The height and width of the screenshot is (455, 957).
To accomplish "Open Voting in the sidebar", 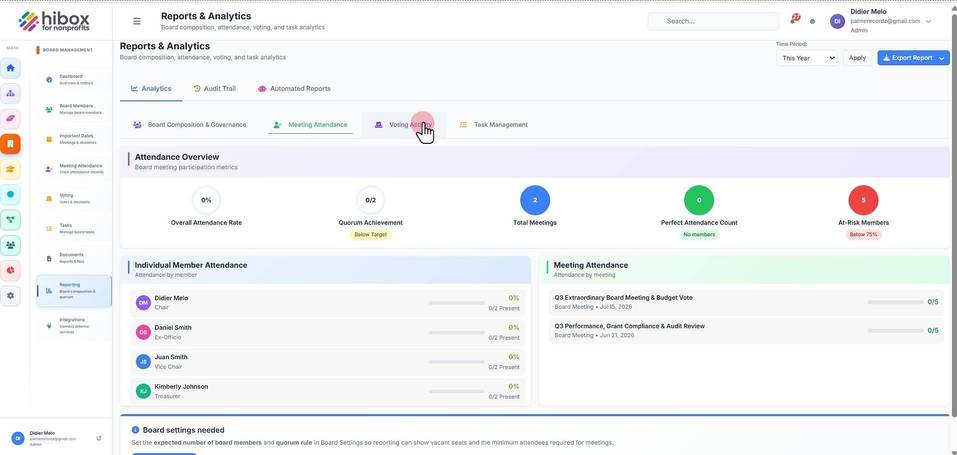I will pos(73,198).
